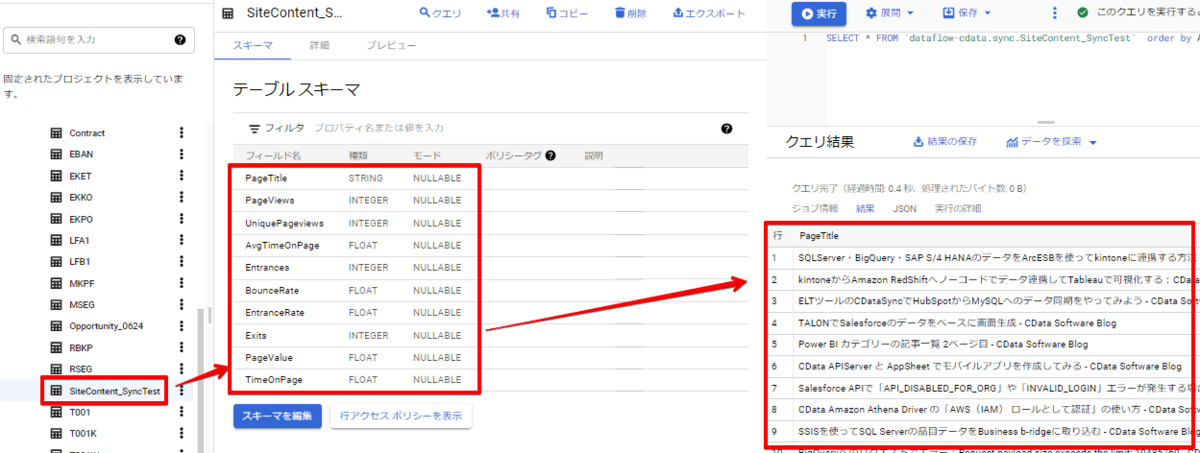Click the table icon beside SiteContent_S... title
1200x453 pixels.
coord(228,13)
